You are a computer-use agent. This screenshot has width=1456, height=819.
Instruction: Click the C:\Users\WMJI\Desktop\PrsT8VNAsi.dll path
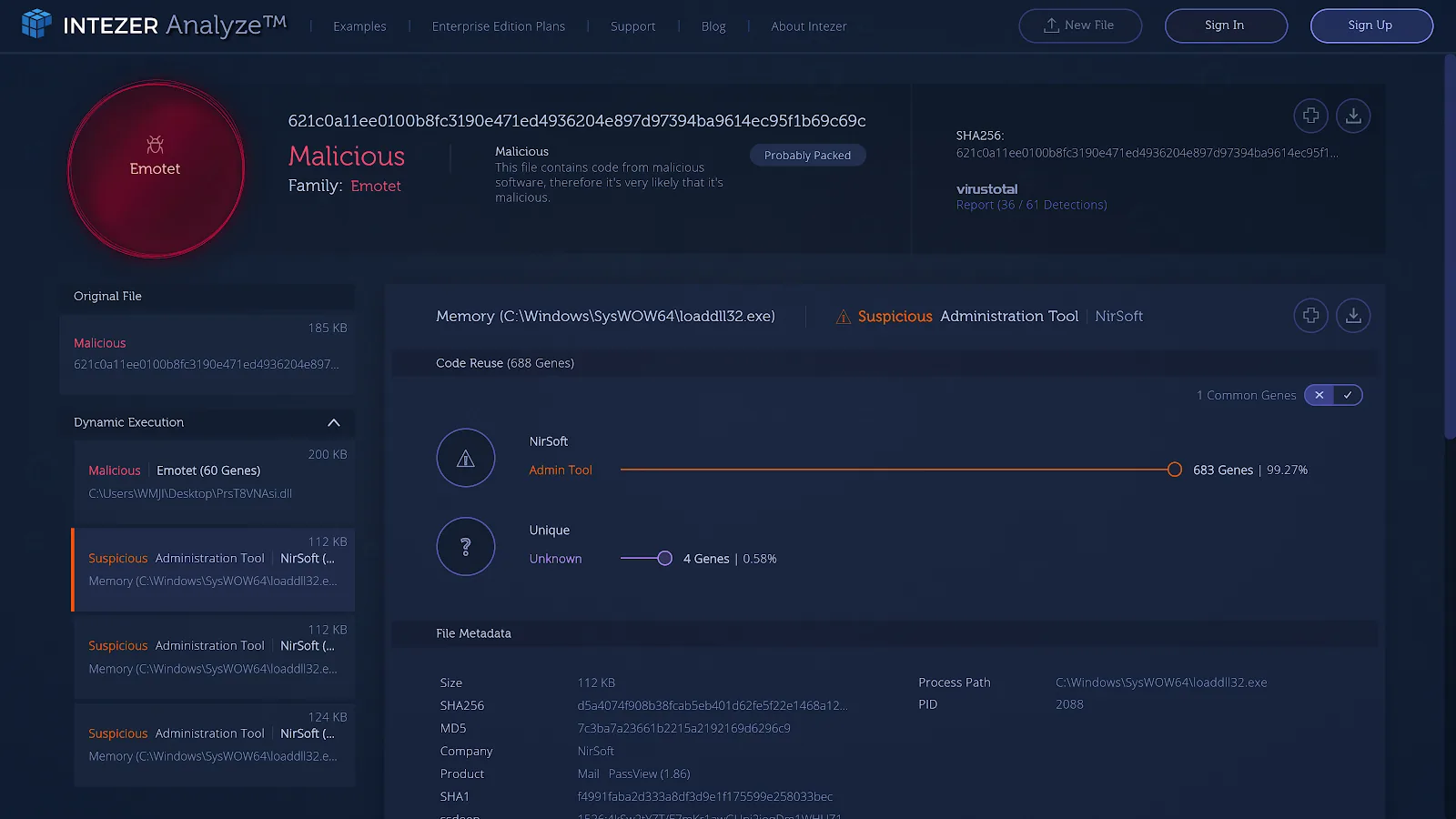coord(190,493)
